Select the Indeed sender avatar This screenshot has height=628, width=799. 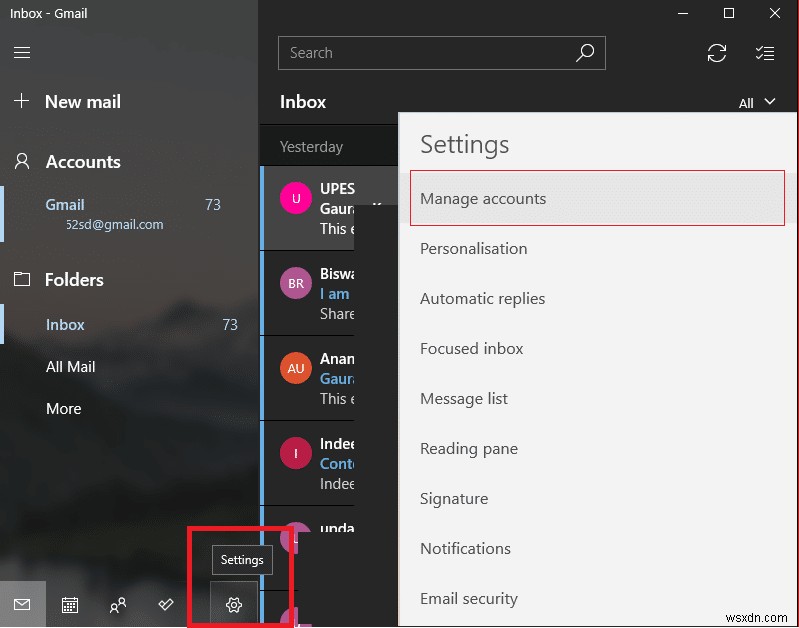(296, 453)
